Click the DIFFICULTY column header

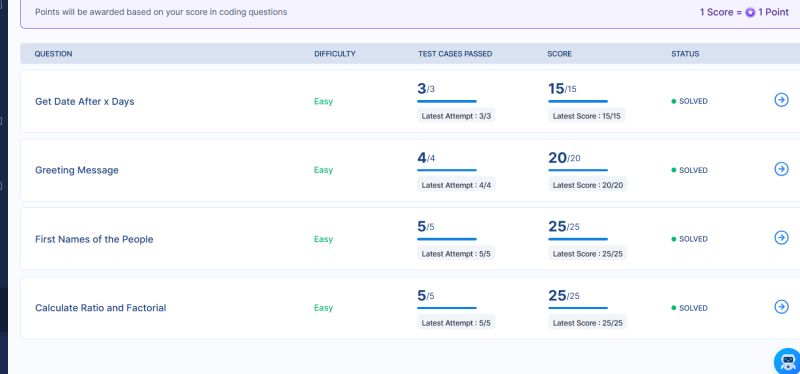[335, 54]
